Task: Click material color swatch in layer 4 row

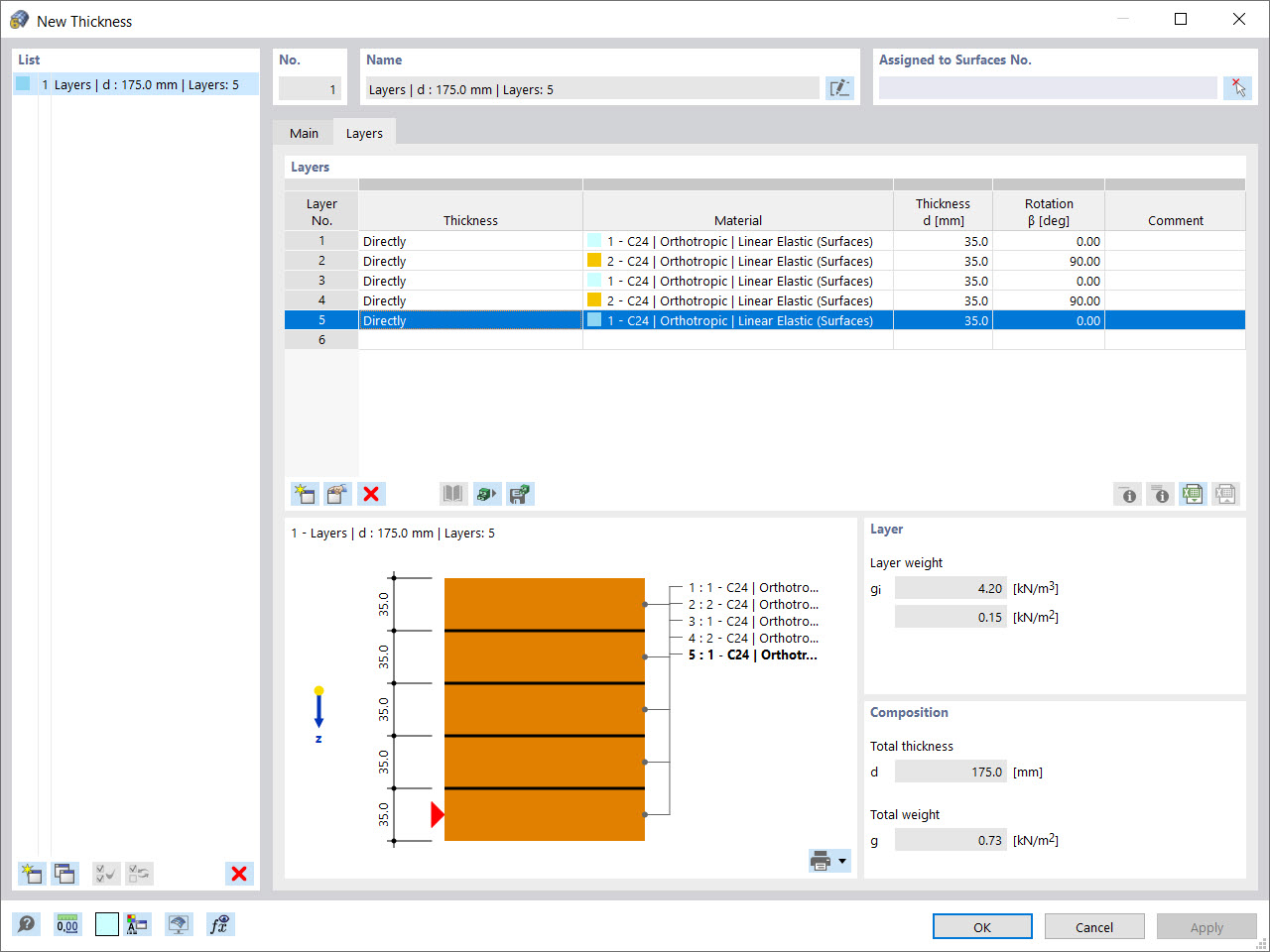Action: point(594,300)
